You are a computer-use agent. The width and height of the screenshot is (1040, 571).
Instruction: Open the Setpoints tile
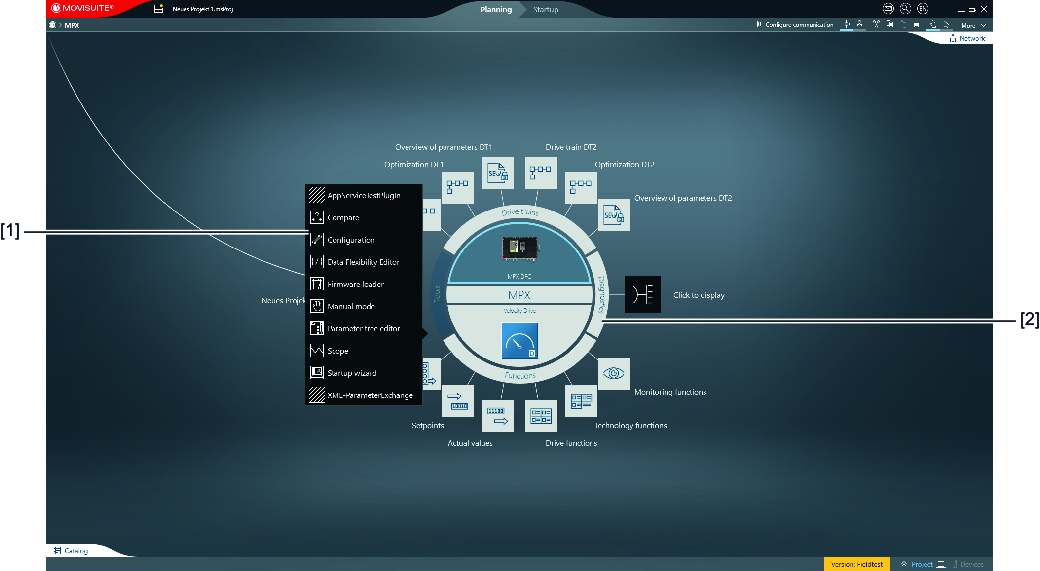(x=457, y=402)
